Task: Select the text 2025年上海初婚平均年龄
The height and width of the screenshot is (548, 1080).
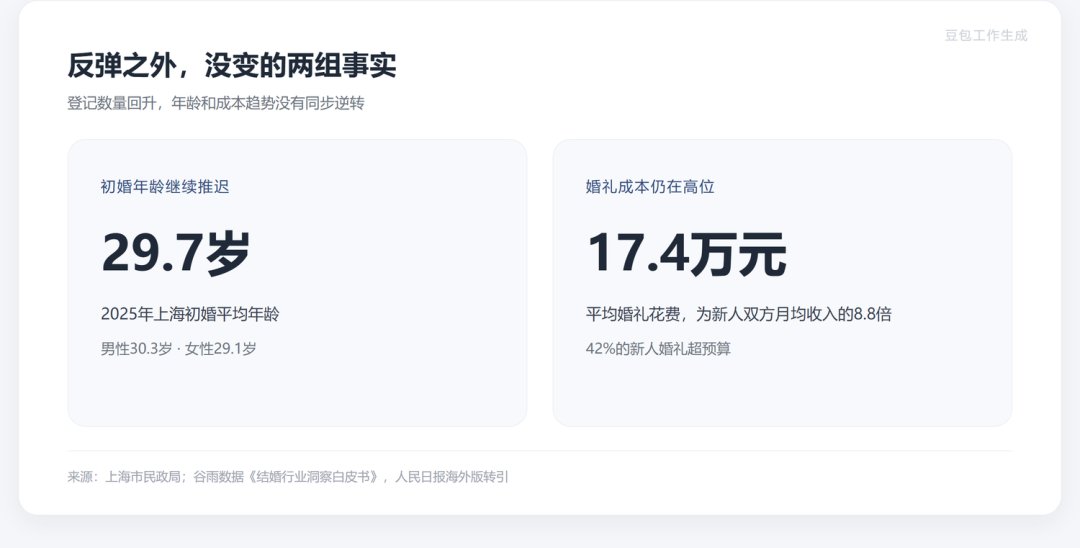Action: pos(190,314)
